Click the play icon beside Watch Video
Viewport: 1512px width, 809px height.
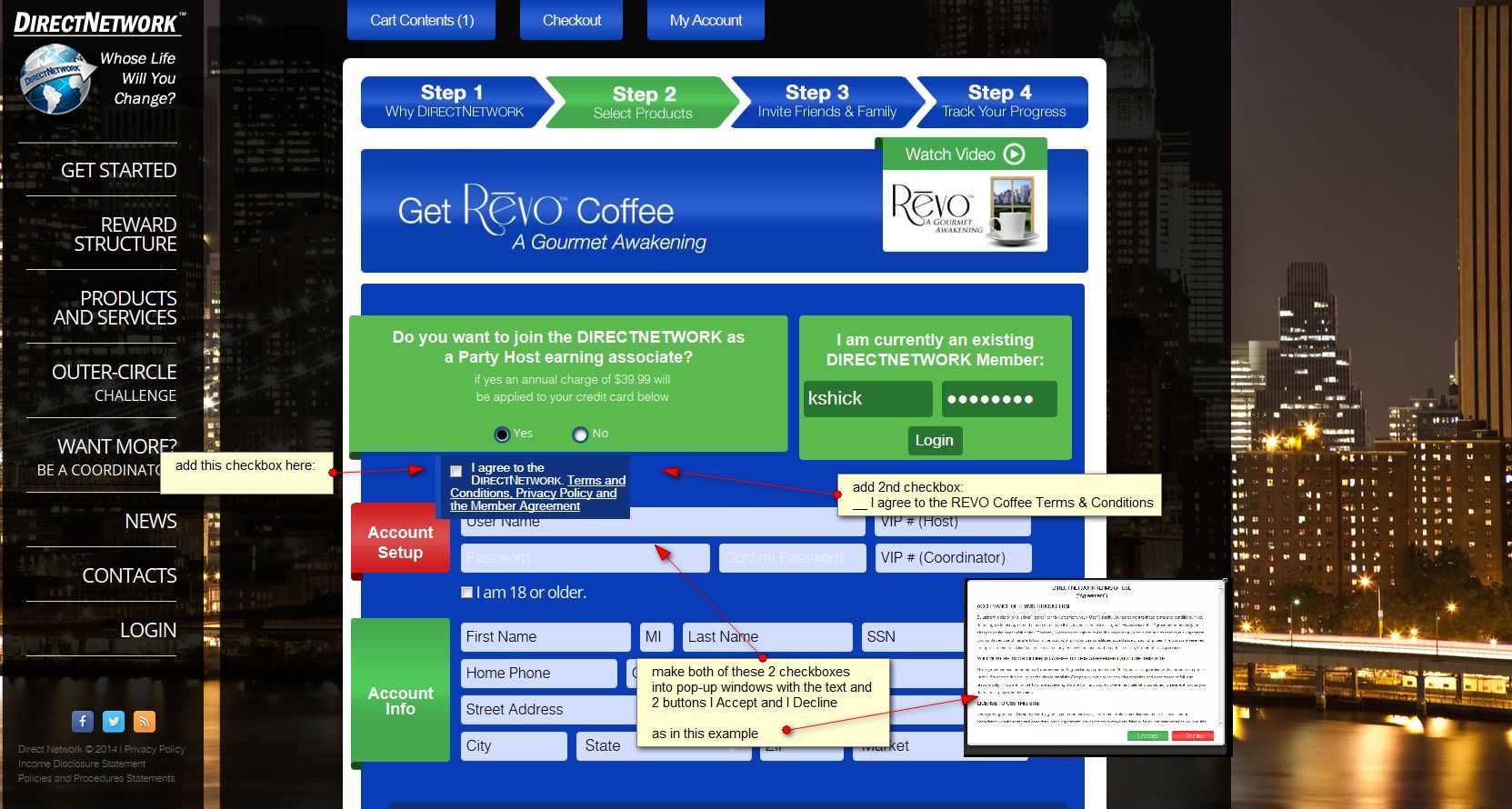pyautogui.click(x=1014, y=155)
